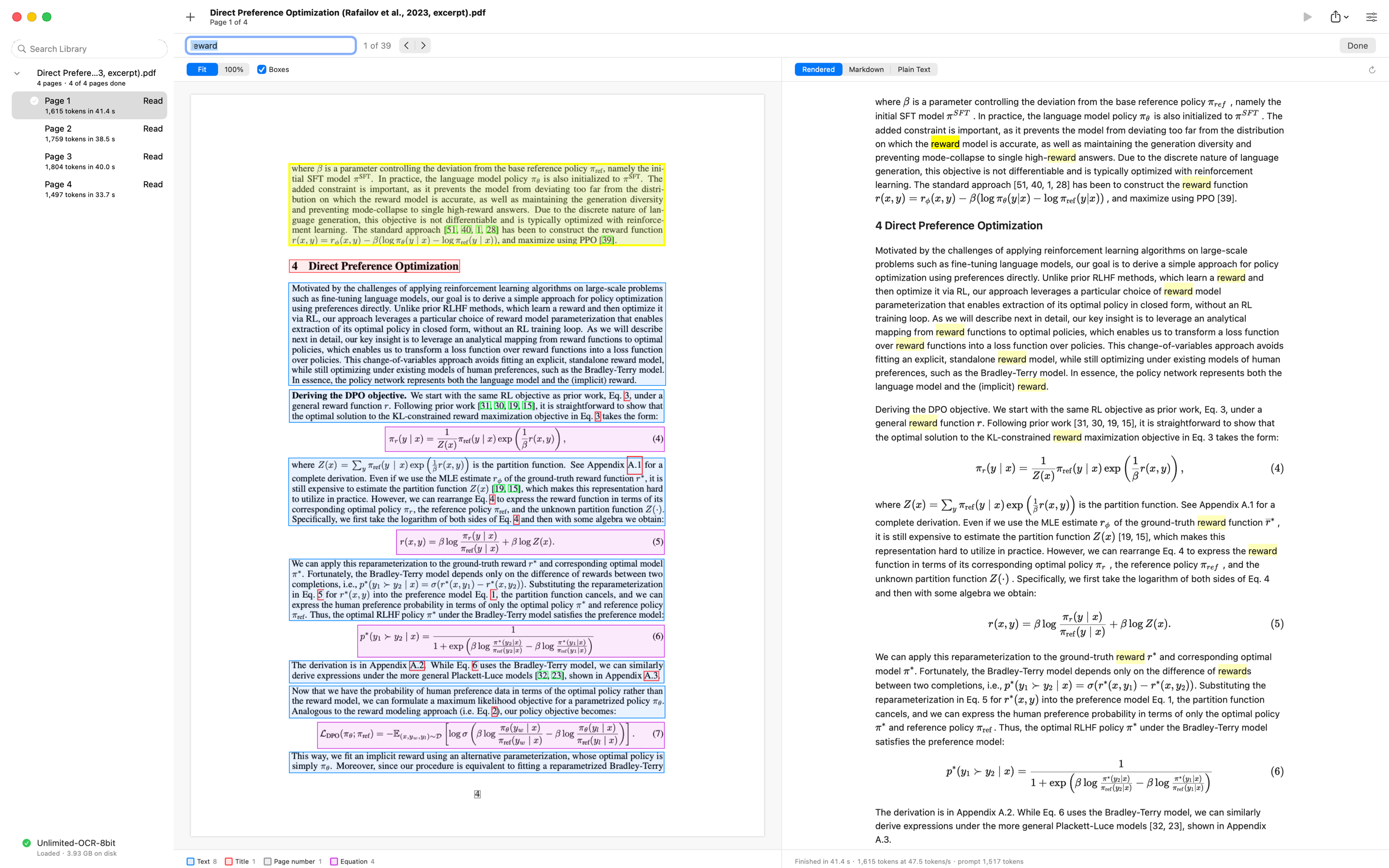Switch to the Rendered tab
The height and width of the screenshot is (868, 1389).
[818, 69]
